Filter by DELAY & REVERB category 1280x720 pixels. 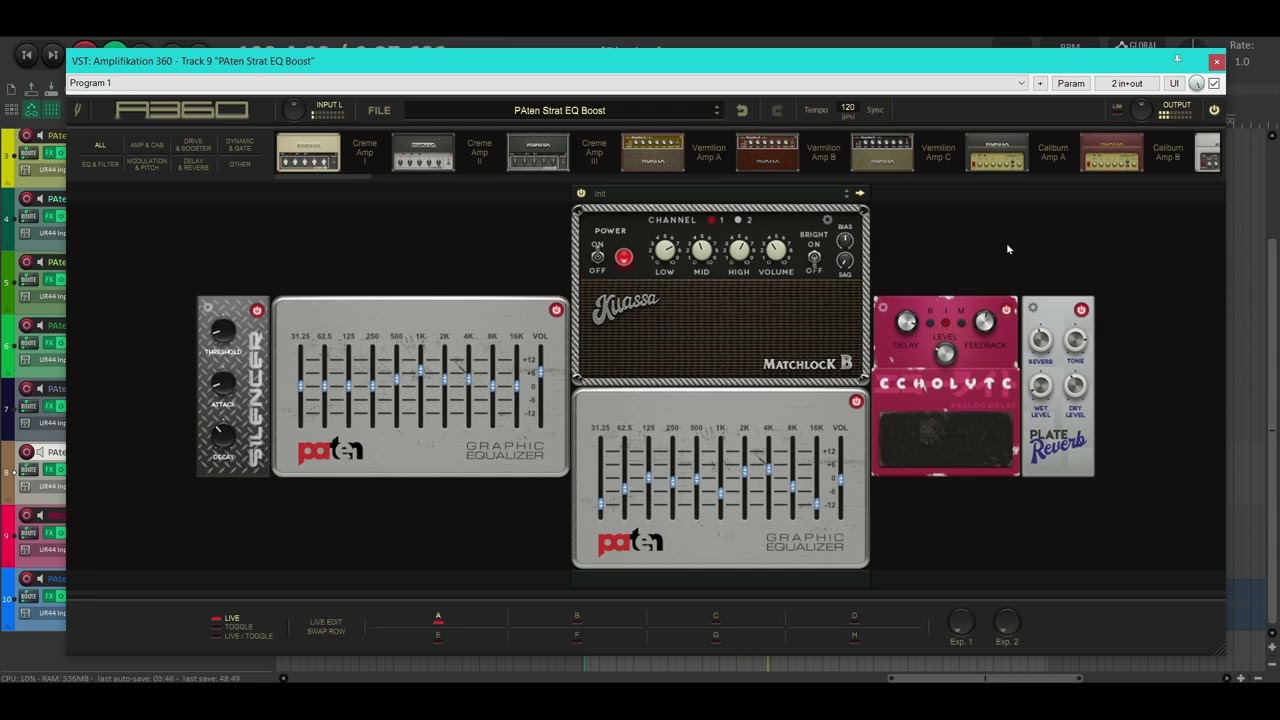tap(194, 164)
